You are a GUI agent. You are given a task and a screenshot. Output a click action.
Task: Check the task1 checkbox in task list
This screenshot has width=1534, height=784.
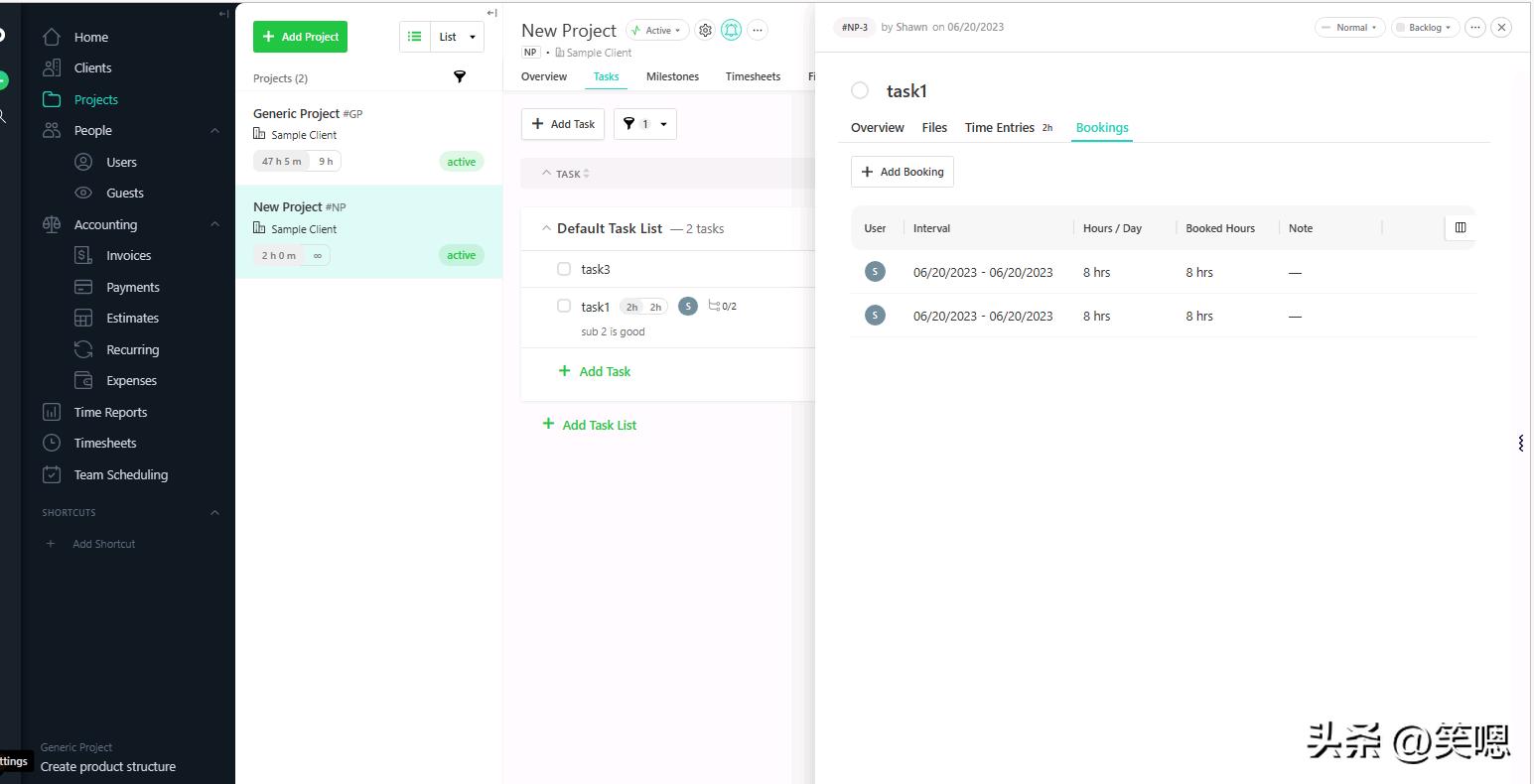[564, 307]
